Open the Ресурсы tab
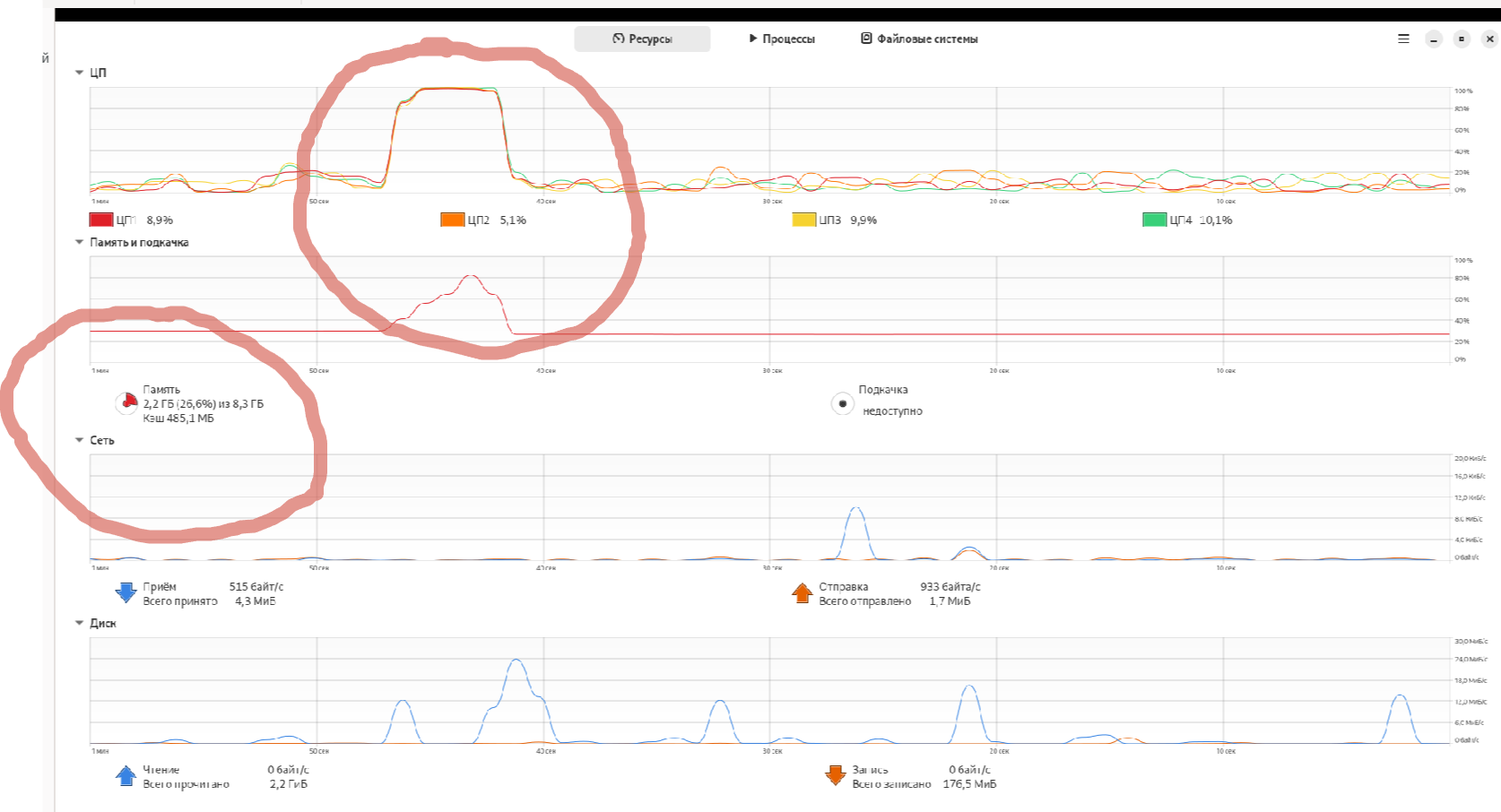Image resolution: width=1501 pixels, height=812 pixels. 642,39
